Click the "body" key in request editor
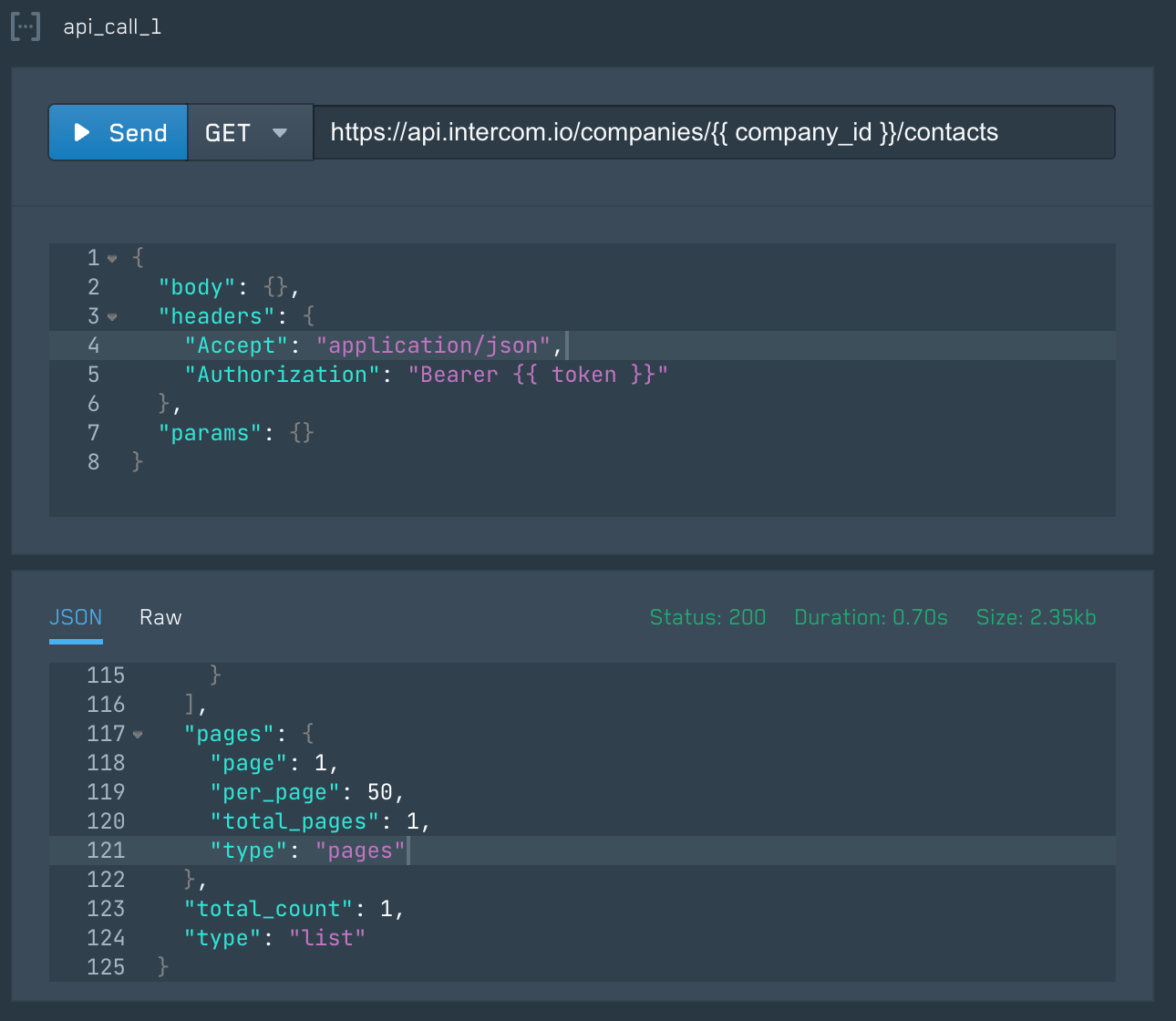 197,287
